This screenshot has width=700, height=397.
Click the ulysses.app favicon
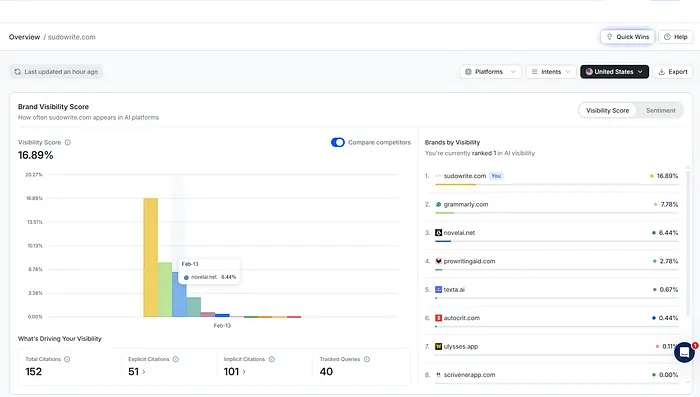coord(438,347)
